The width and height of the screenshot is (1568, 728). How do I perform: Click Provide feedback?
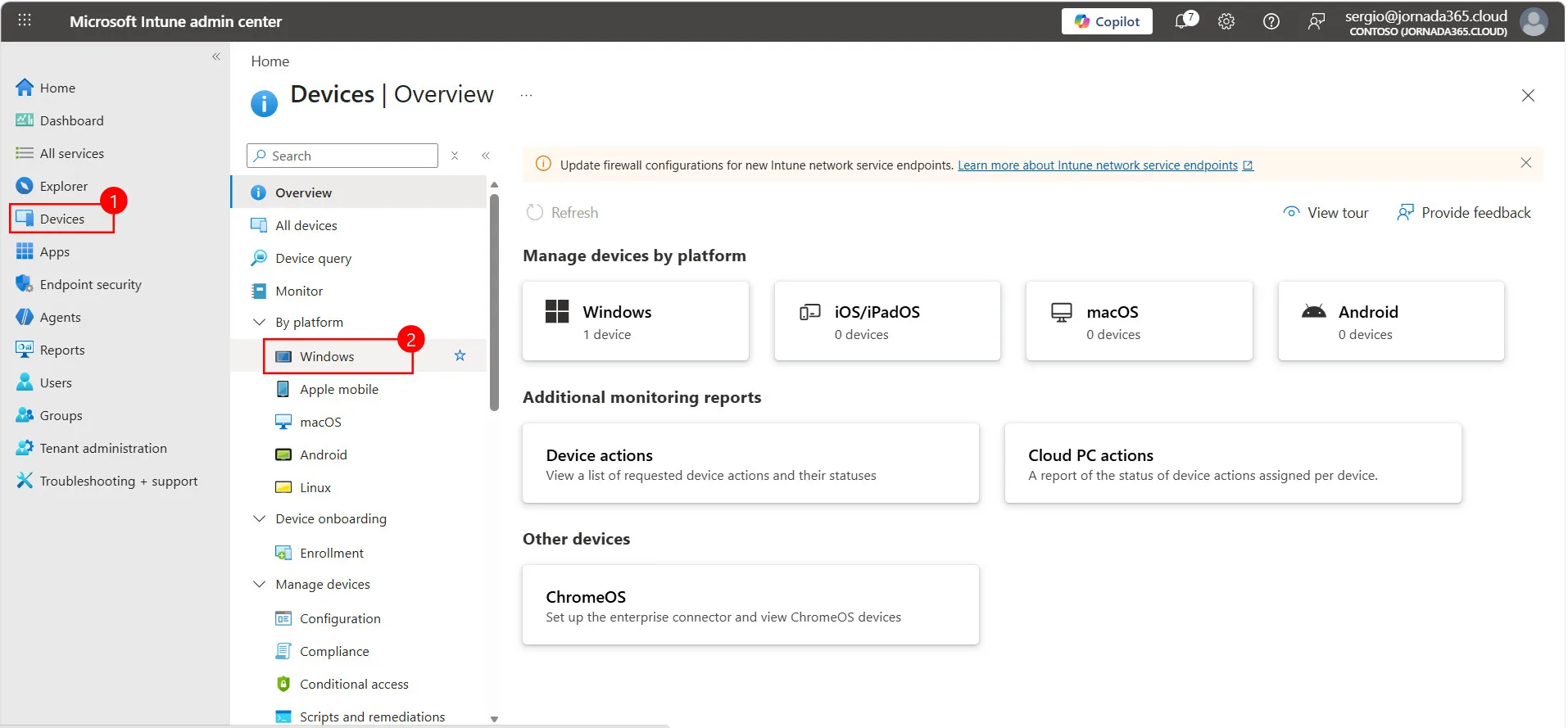(1463, 213)
